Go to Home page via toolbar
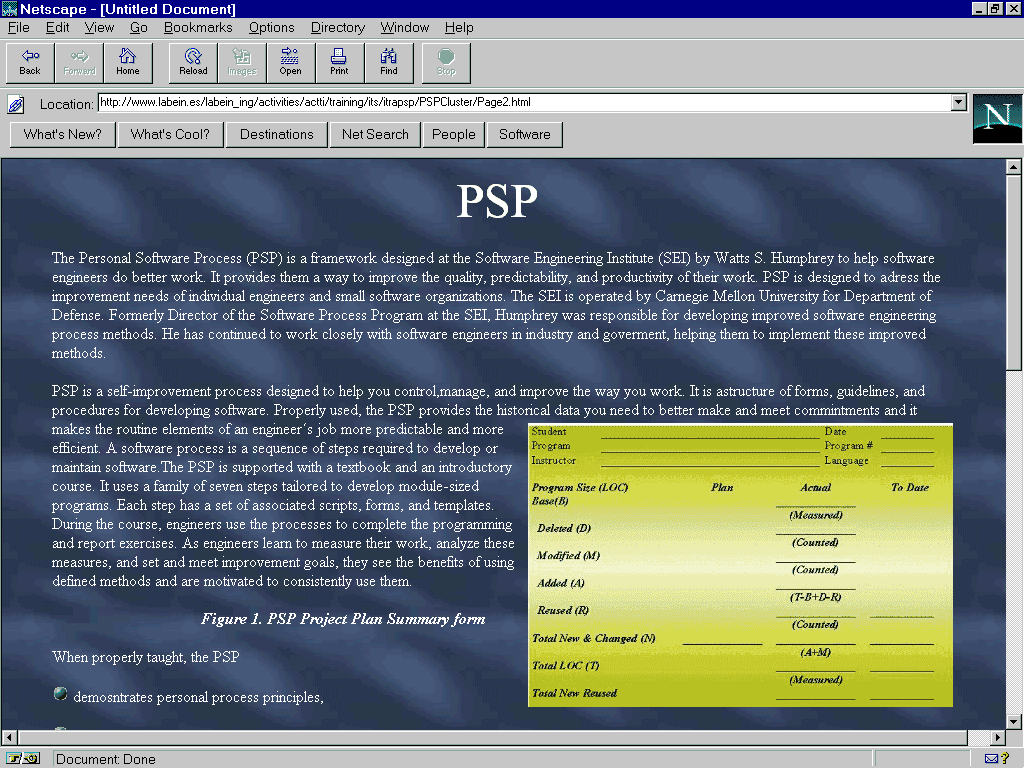 (128, 63)
